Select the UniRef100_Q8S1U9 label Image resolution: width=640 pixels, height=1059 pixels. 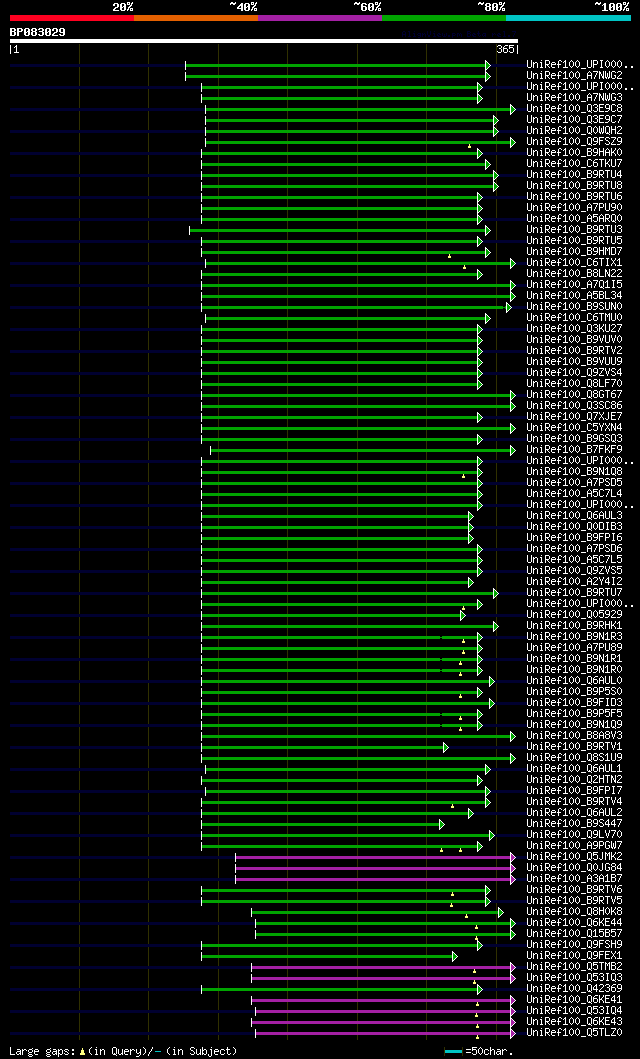(575, 758)
